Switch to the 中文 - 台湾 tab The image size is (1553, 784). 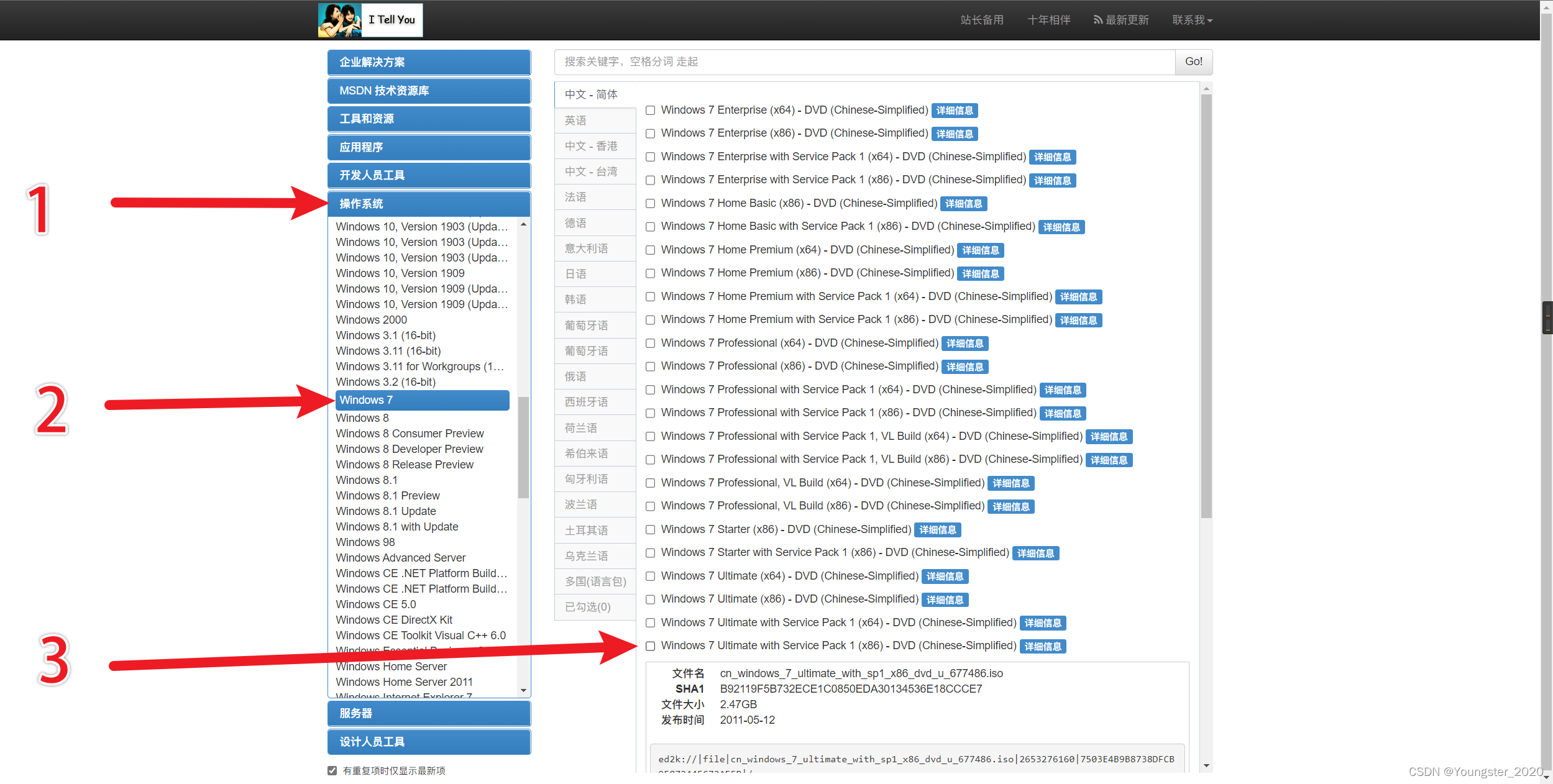(595, 171)
